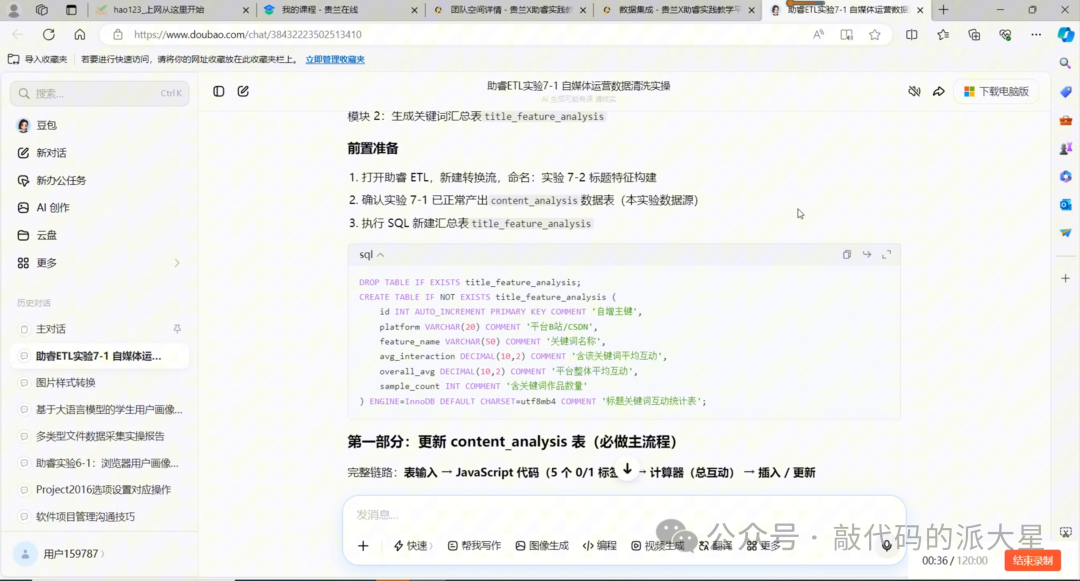Click 导入收藏夹 in favorites bar
The image size is (1080, 581).
pos(39,59)
